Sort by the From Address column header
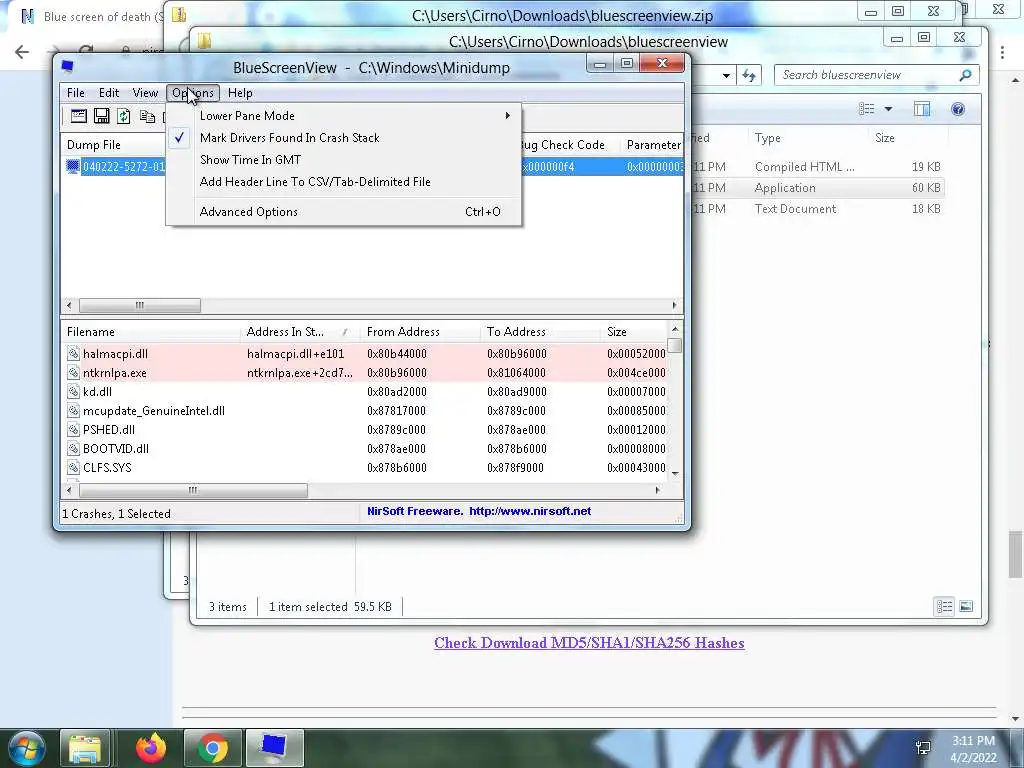The image size is (1024, 768). click(x=420, y=332)
